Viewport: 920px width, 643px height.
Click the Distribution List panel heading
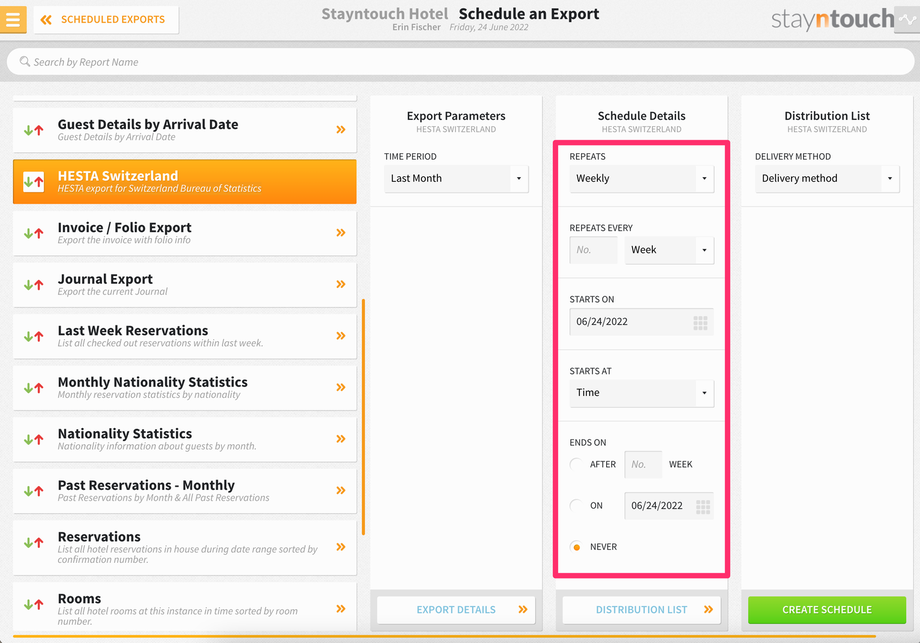click(827, 116)
